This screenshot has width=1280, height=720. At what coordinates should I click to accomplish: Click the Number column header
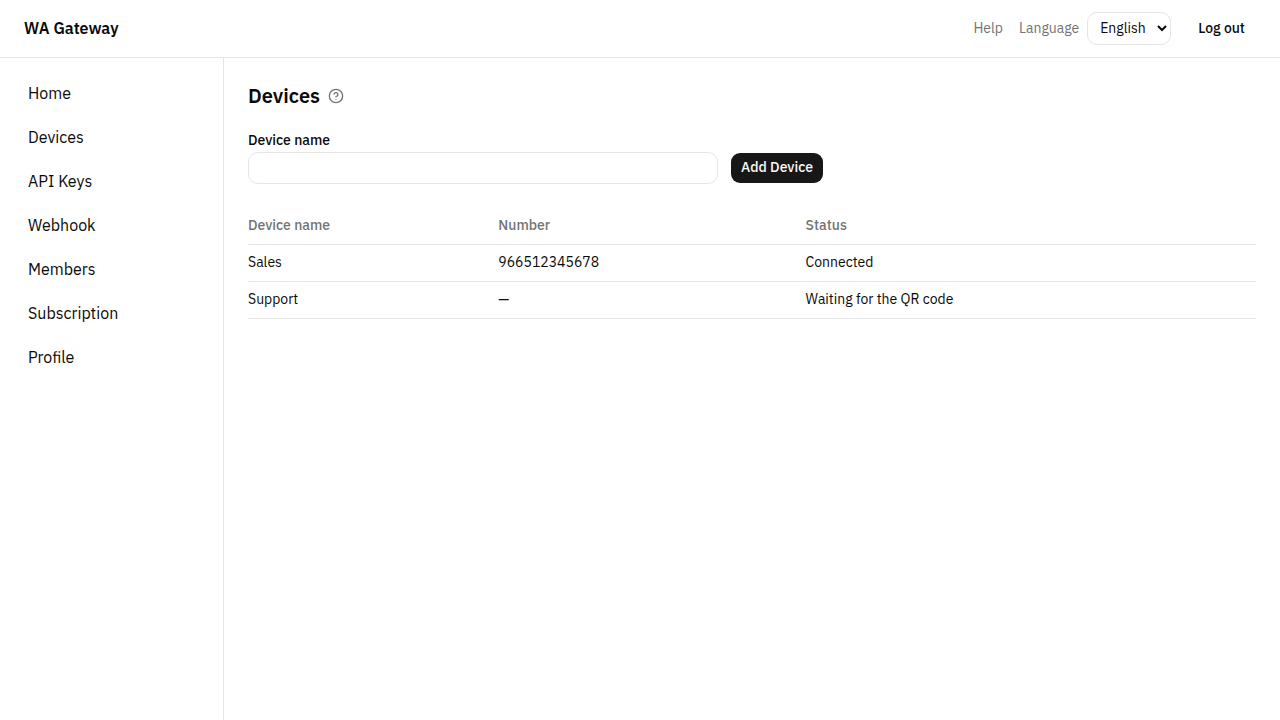pyautogui.click(x=524, y=225)
